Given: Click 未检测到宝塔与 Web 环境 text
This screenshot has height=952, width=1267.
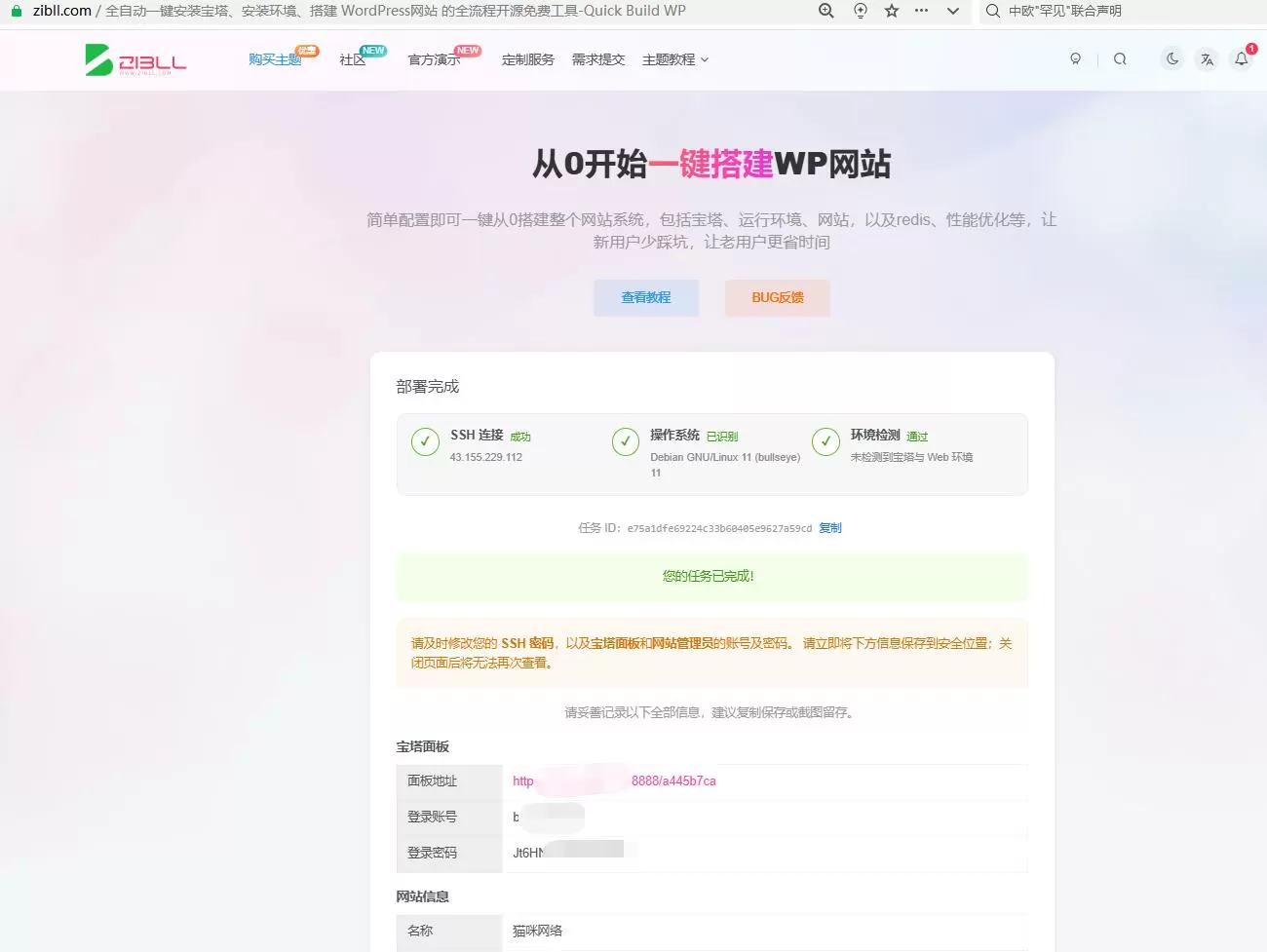Looking at the screenshot, I should 911,457.
